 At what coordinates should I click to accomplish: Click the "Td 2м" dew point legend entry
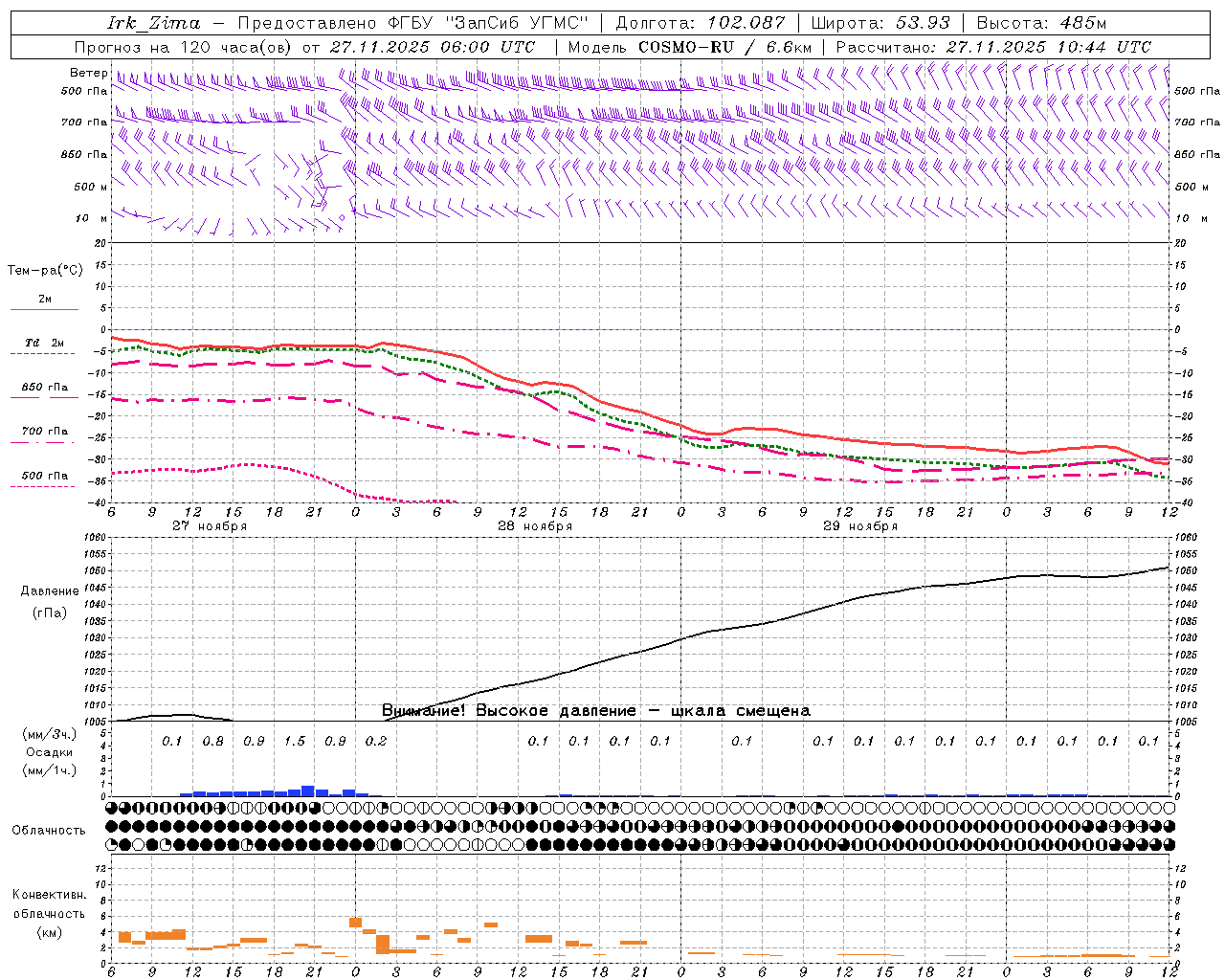click(x=45, y=343)
